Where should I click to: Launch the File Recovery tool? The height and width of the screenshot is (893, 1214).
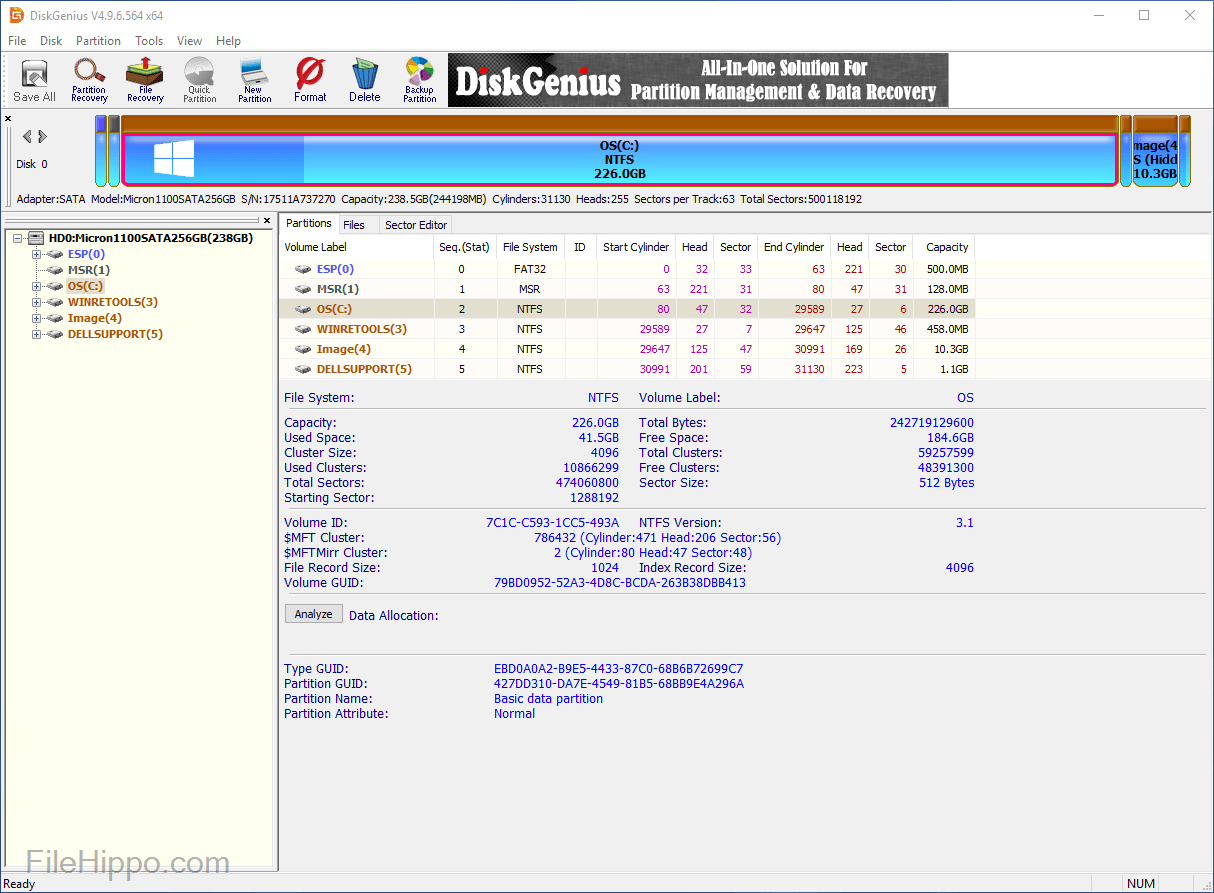(145, 80)
